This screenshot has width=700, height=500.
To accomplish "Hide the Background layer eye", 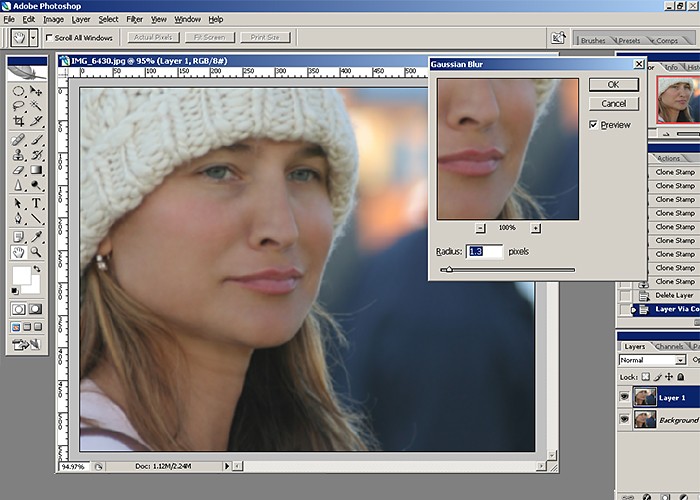I will pyautogui.click(x=624, y=419).
